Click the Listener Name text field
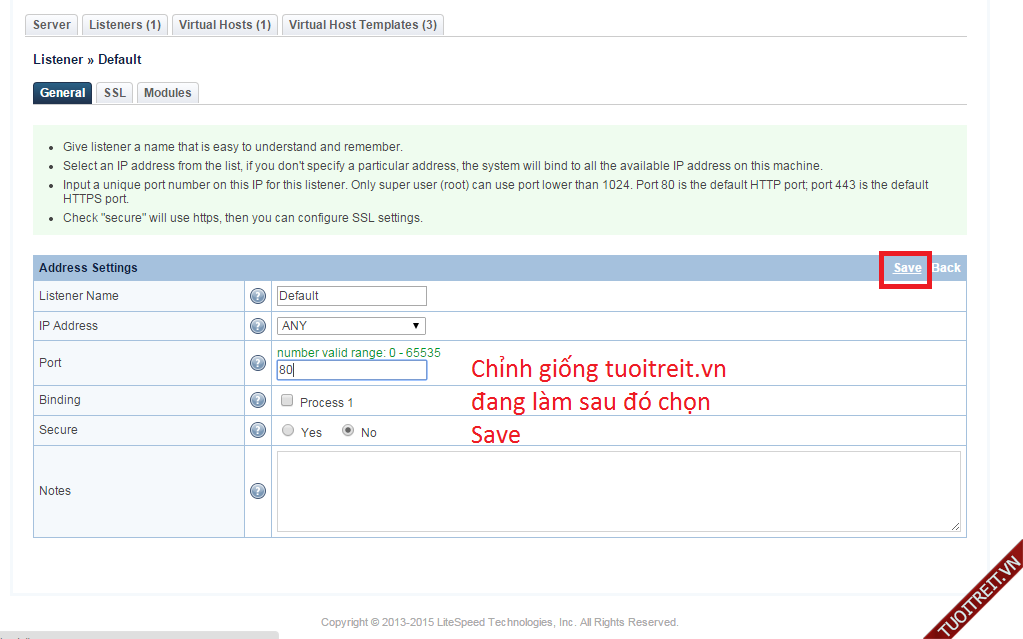This screenshot has width=1023, height=639. [351, 296]
